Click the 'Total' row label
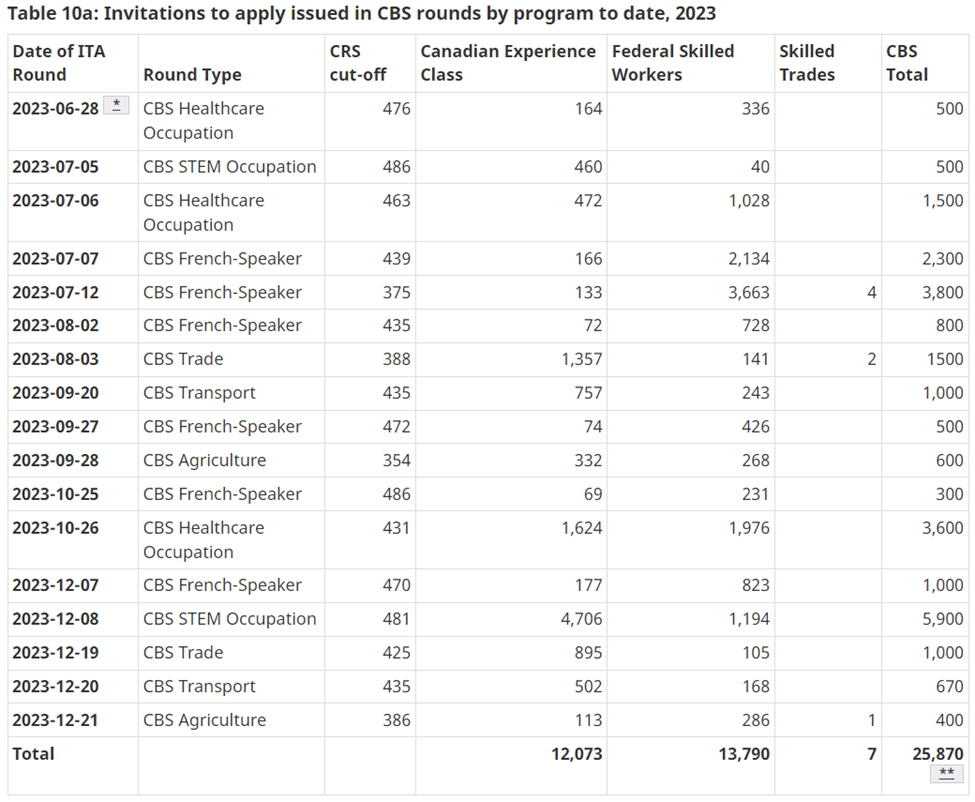The width and height of the screenshot is (975, 802). tap(34, 754)
